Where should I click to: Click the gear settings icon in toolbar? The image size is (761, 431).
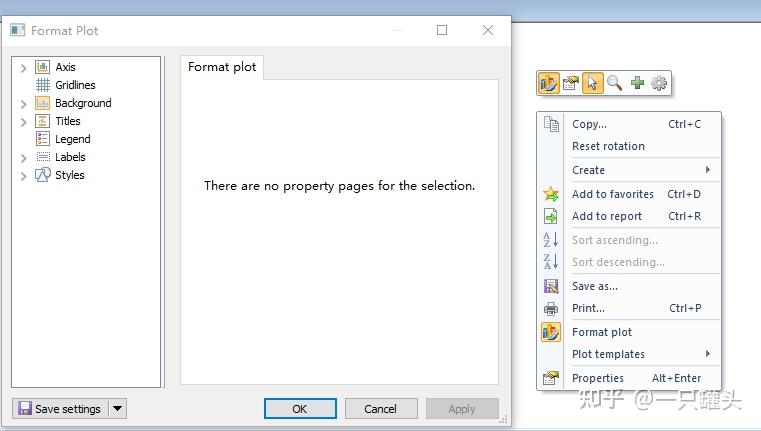point(659,84)
